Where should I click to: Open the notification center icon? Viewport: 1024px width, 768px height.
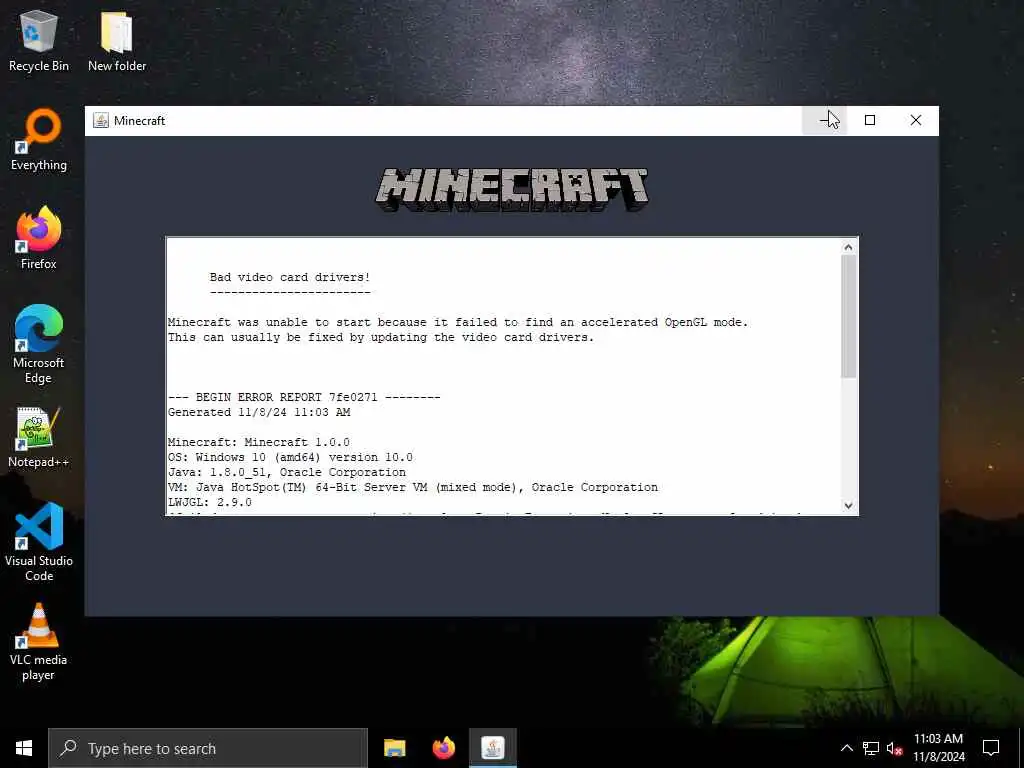pyautogui.click(x=991, y=748)
